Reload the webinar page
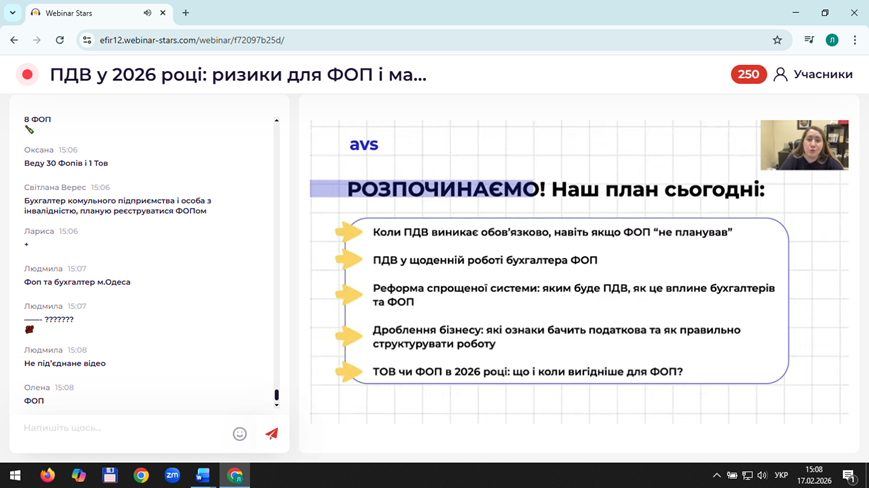 [60, 40]
